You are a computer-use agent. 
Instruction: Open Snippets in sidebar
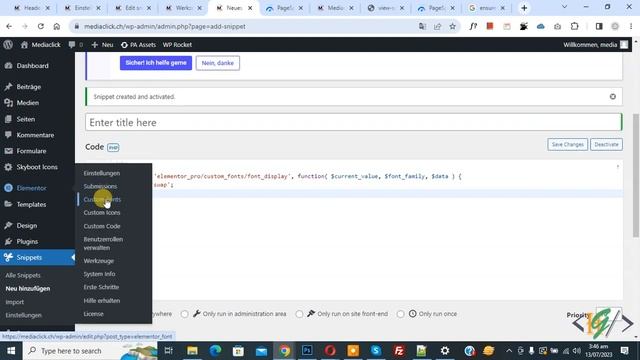coord(38,257)
